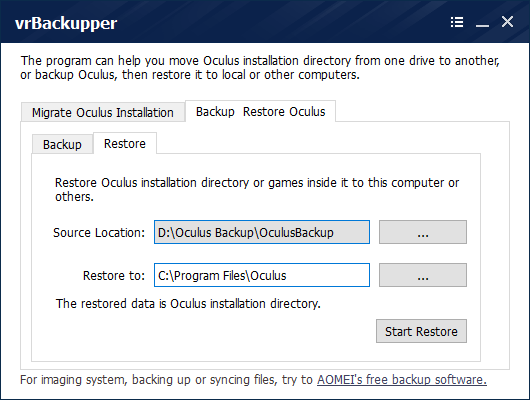Screen dimensions: 530x400
Task: Switch to Migrate Oculus Installation tab
Action: [103, 112]
